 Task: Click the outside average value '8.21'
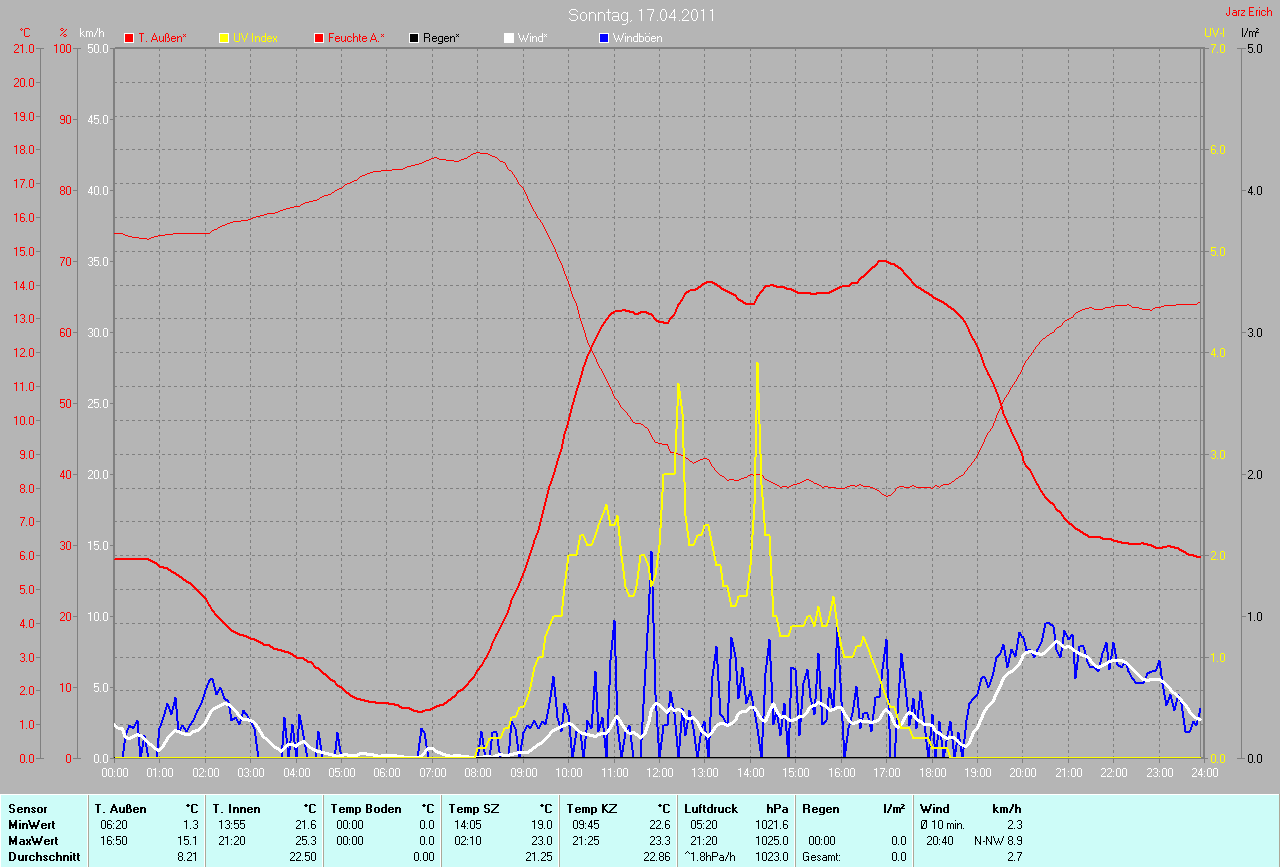coord(189,857)
